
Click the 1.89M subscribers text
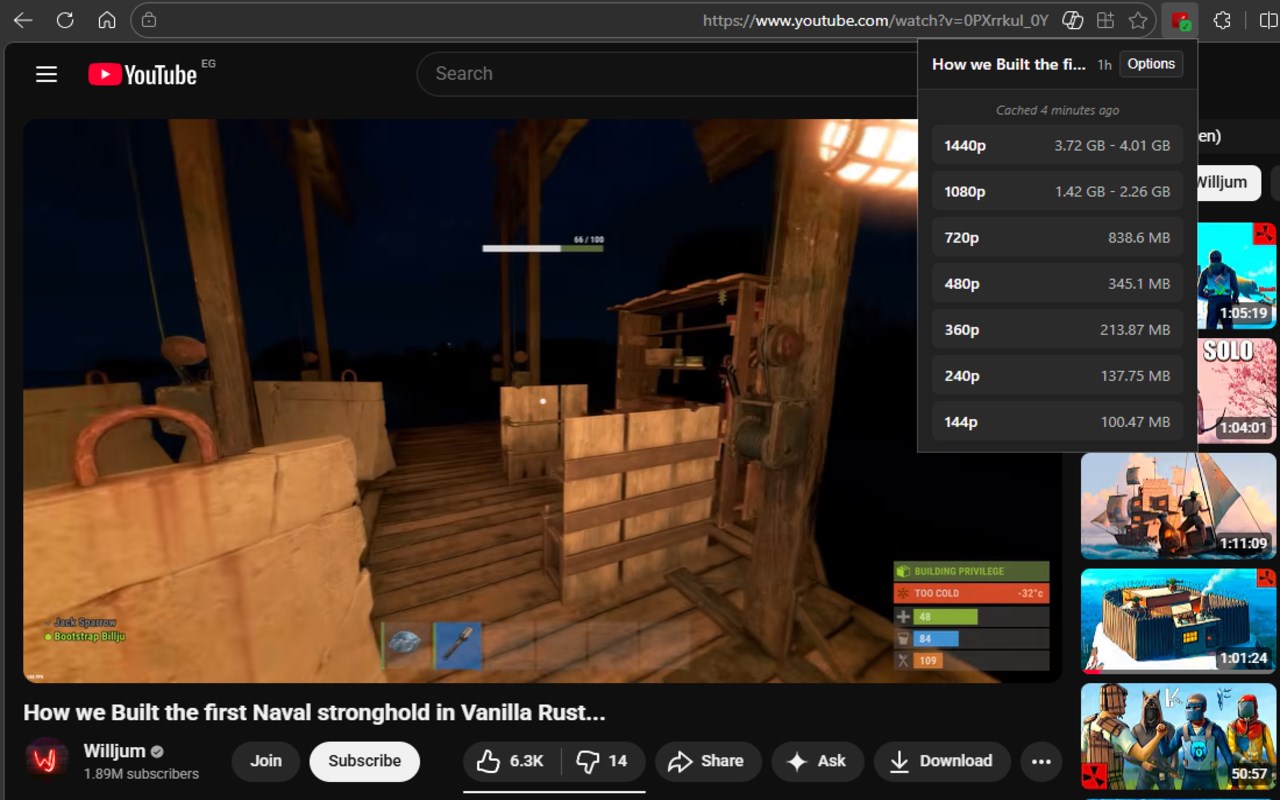(141, 774)
